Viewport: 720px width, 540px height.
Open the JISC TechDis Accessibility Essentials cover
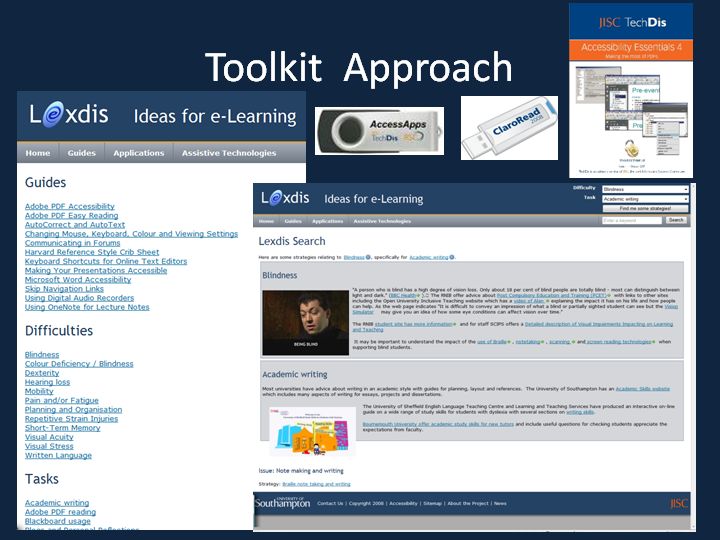coord(629,90)
